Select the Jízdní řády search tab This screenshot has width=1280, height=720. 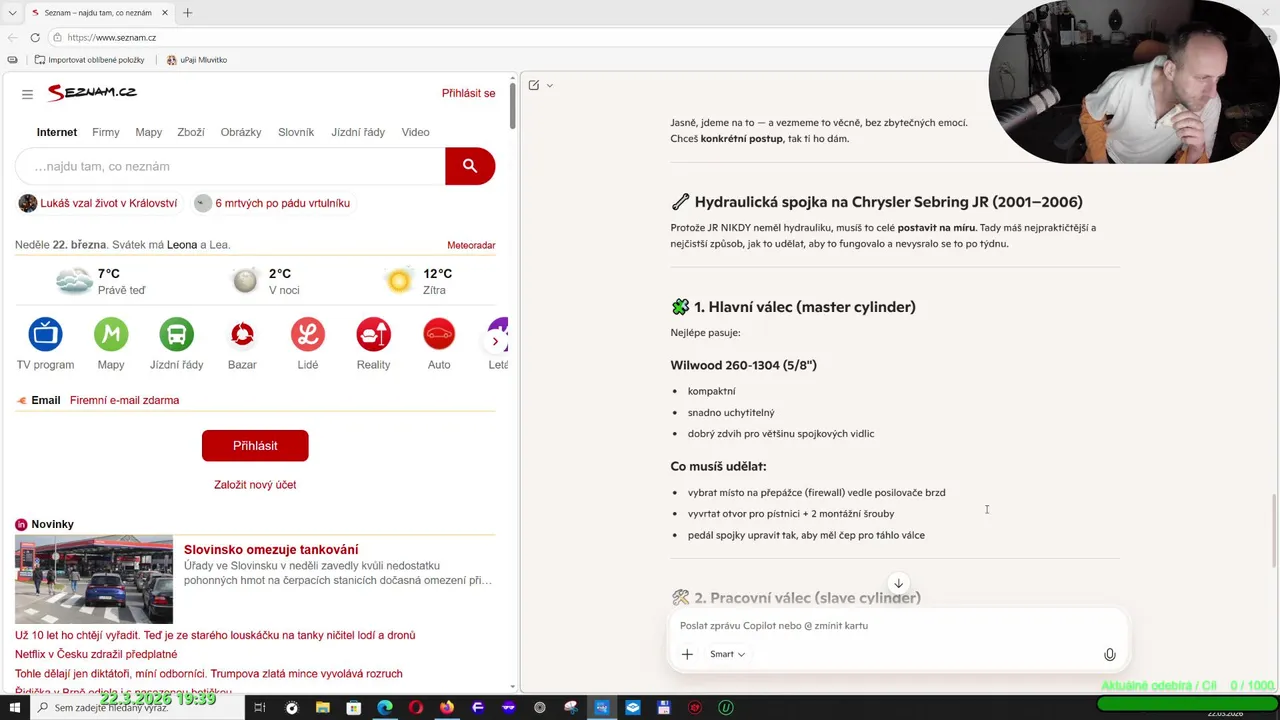pyautogui.click(x=358, y=132)
